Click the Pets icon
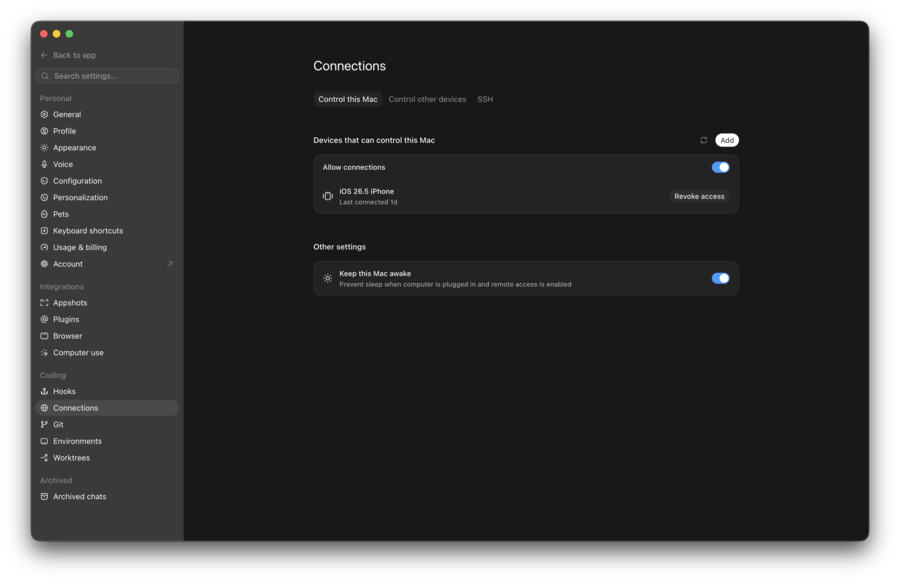This screenshot has height=582, width=900. coord(44,214)
